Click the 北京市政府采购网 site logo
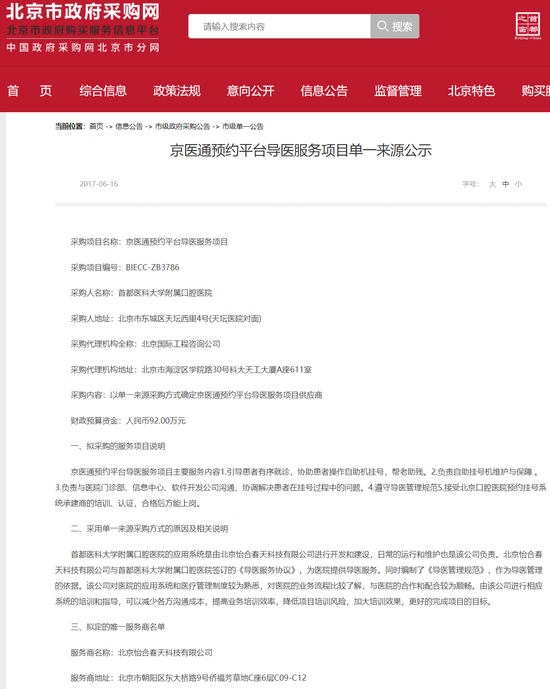The height and width of the screenshot is (689, 550). [x=83, y=11]
